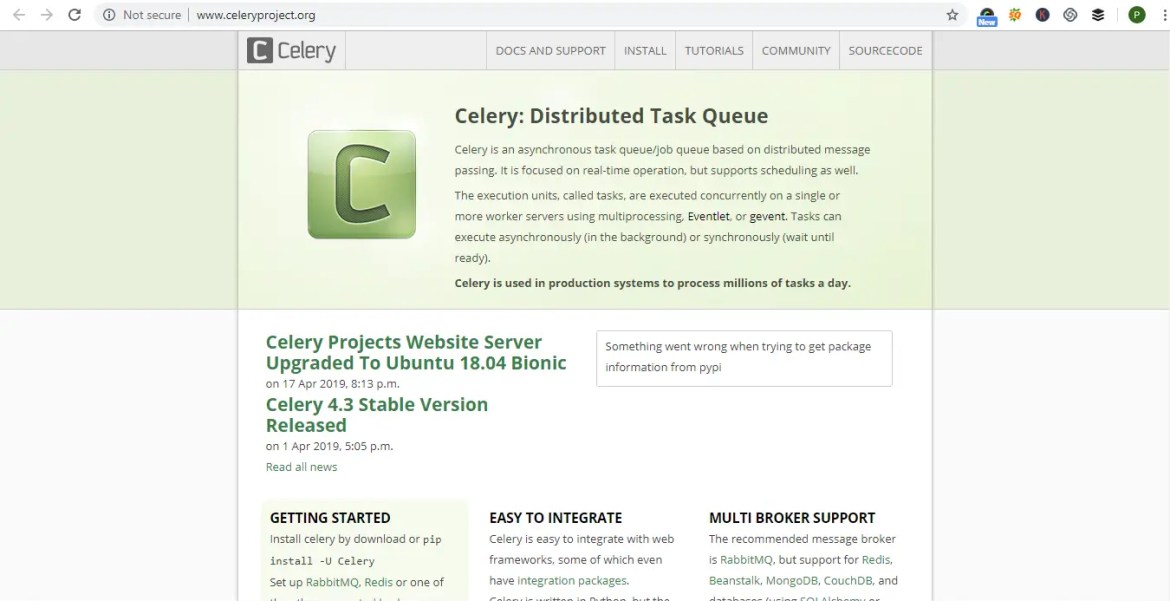The height and width of the screenshot is (601, 1170).
Task: Follow the gevent link
Action: point(768,217)
